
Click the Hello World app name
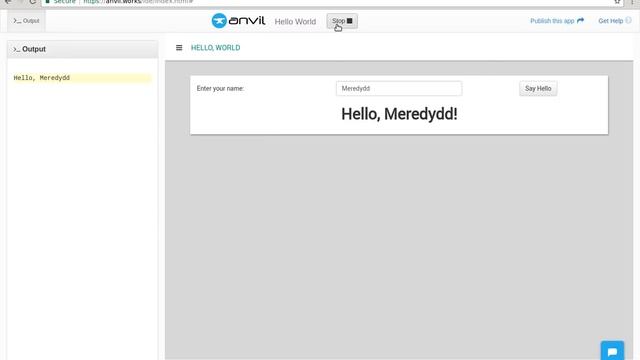295,22
